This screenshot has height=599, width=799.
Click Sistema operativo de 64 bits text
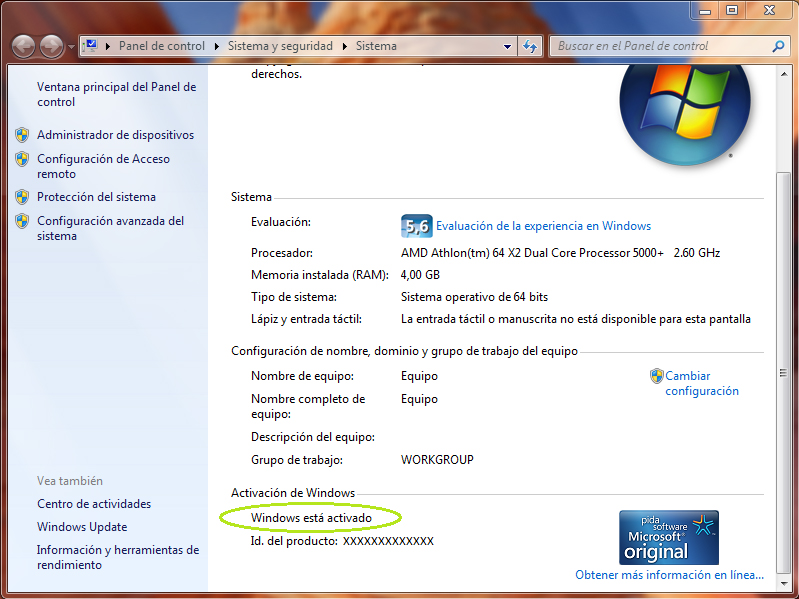474,297
